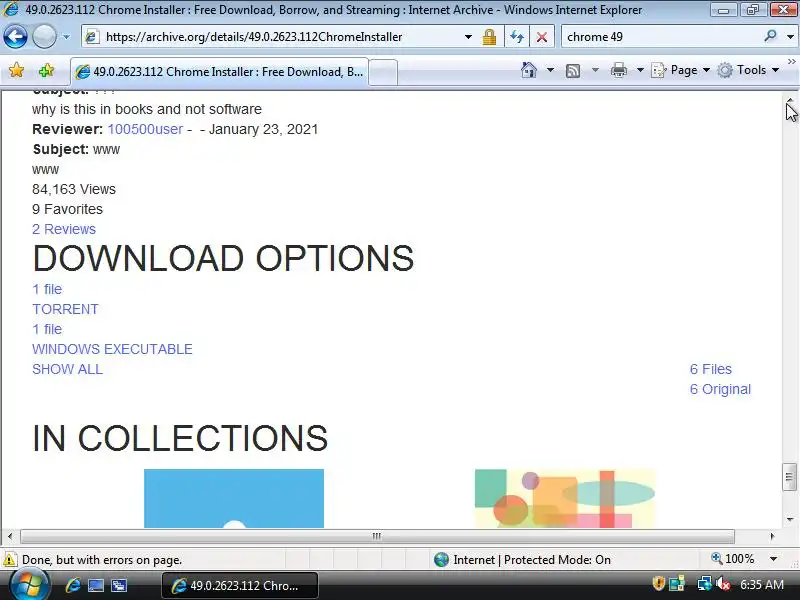The image size is (800, 600).
Task: Click the Back navigation arrow
Action: point(15,37)
